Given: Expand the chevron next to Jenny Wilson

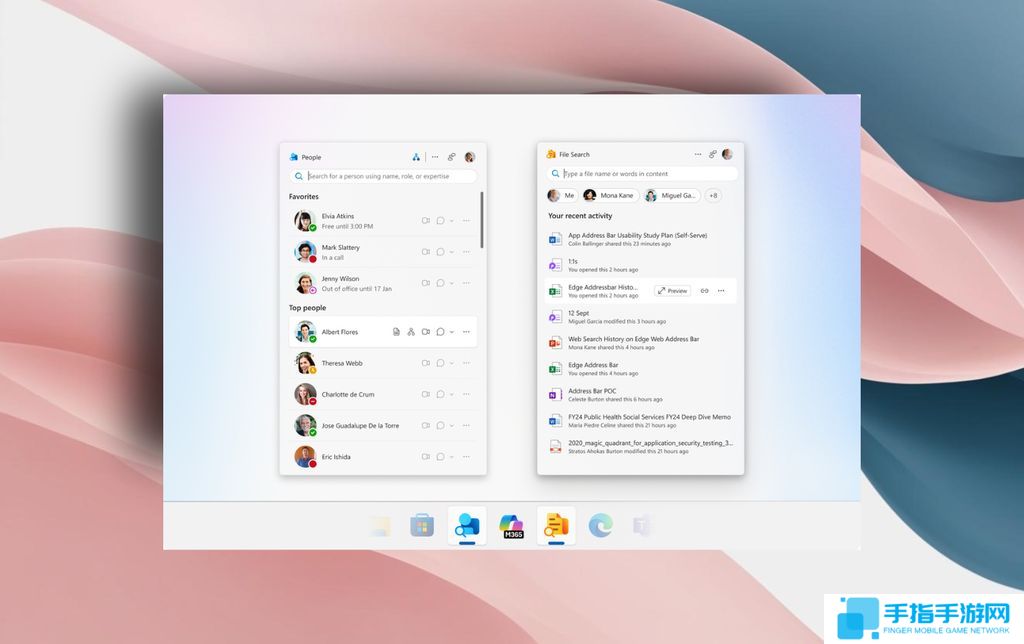Looking at the screenshot, I should click(x=452, y=283).
